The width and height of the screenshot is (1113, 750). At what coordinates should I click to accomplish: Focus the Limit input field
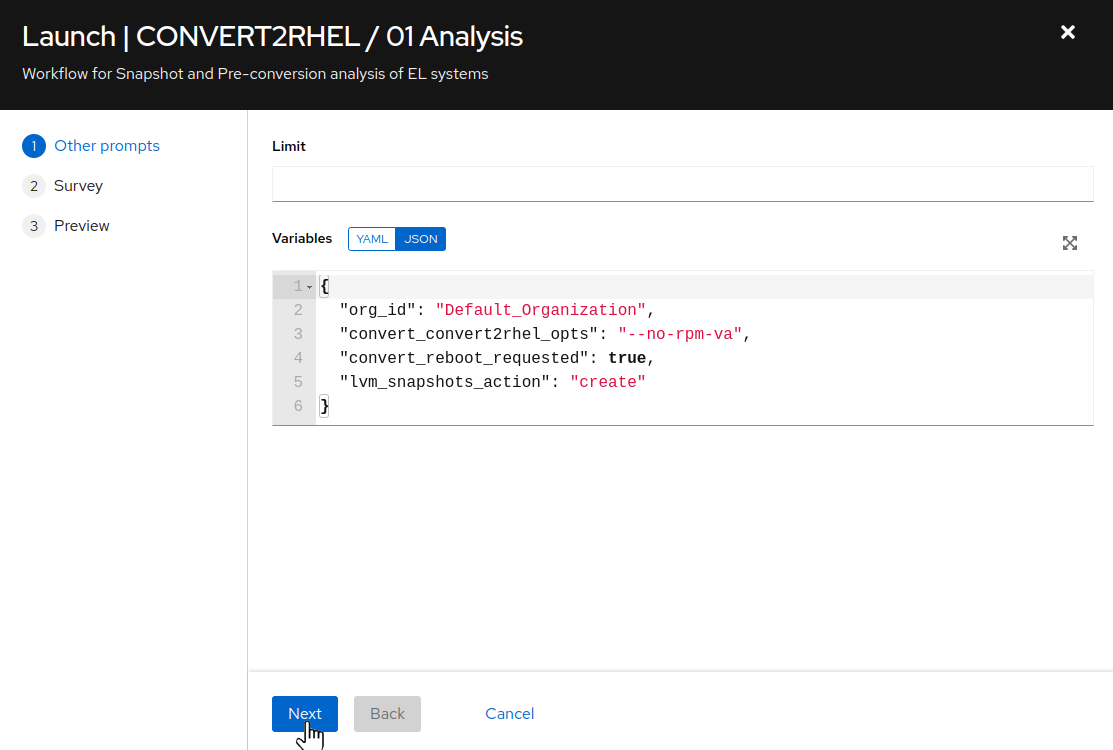682,184
